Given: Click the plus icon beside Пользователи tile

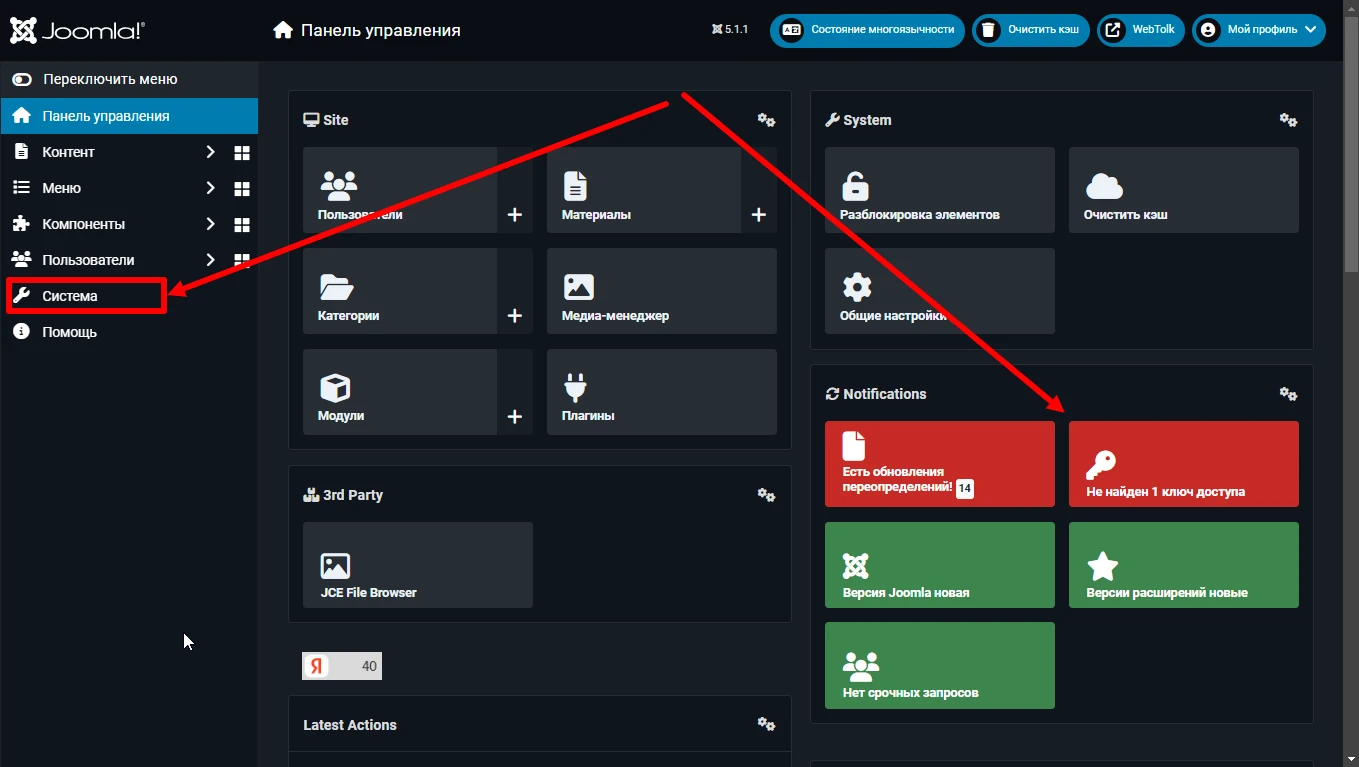Looking at the screenshot, I should (514, 214).
